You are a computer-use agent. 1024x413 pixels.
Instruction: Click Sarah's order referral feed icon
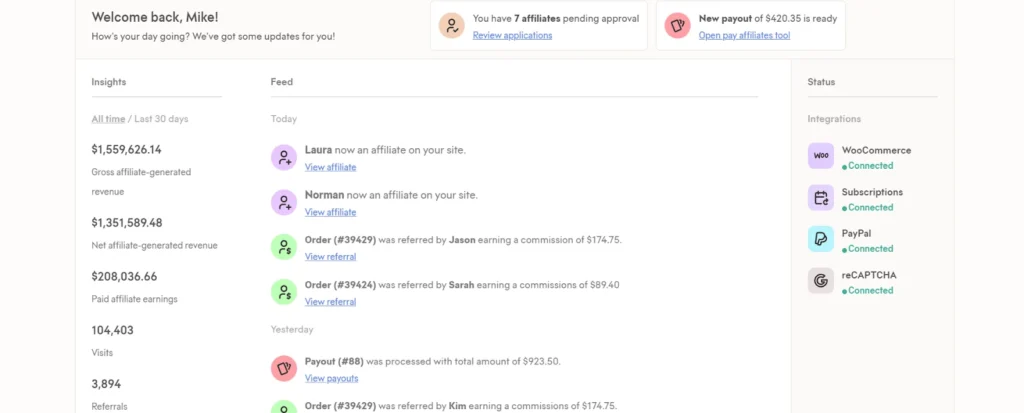click(284, 292)
